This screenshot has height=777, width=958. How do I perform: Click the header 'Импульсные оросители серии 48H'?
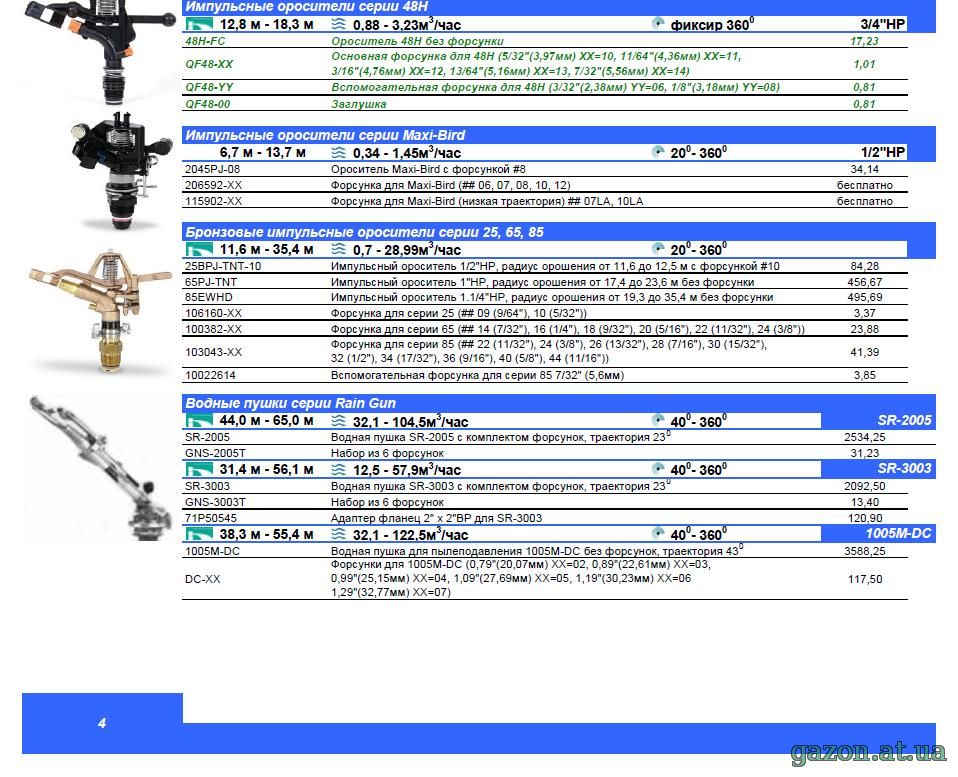coord(307,7)
